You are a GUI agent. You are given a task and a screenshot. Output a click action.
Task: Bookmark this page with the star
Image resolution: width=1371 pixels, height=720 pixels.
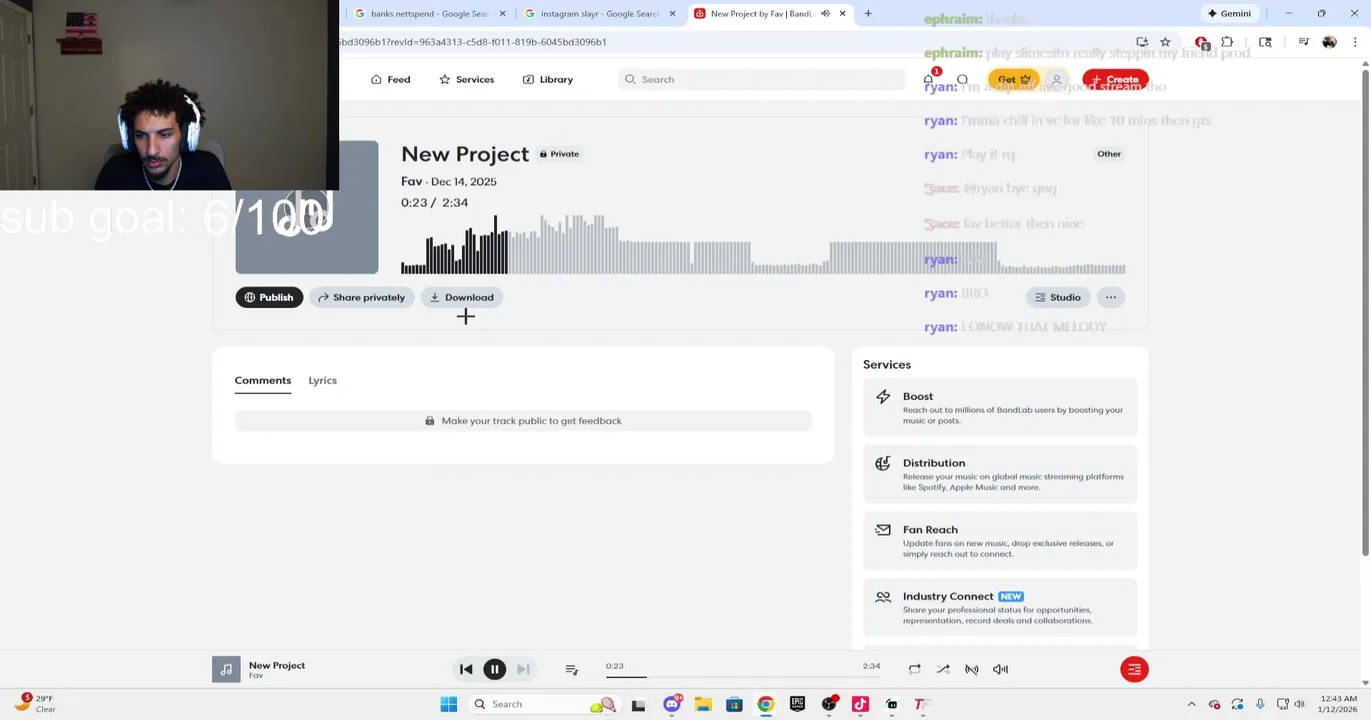(1165, 42)
